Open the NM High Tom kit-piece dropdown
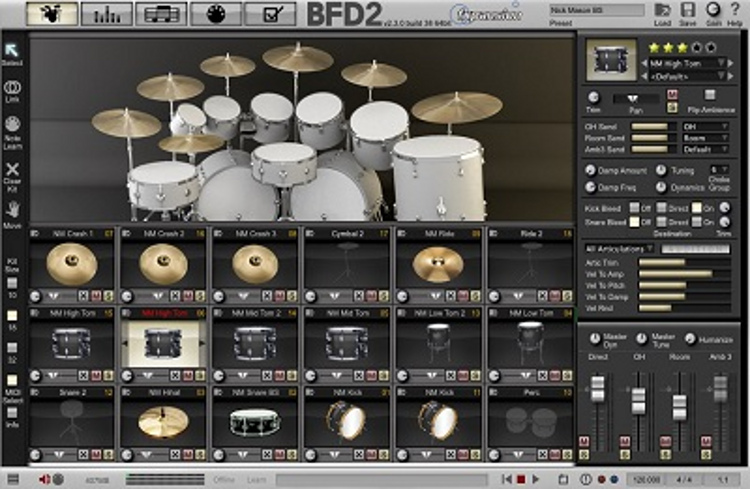Viewport: 750px width, 489px height. pos(687,63)
